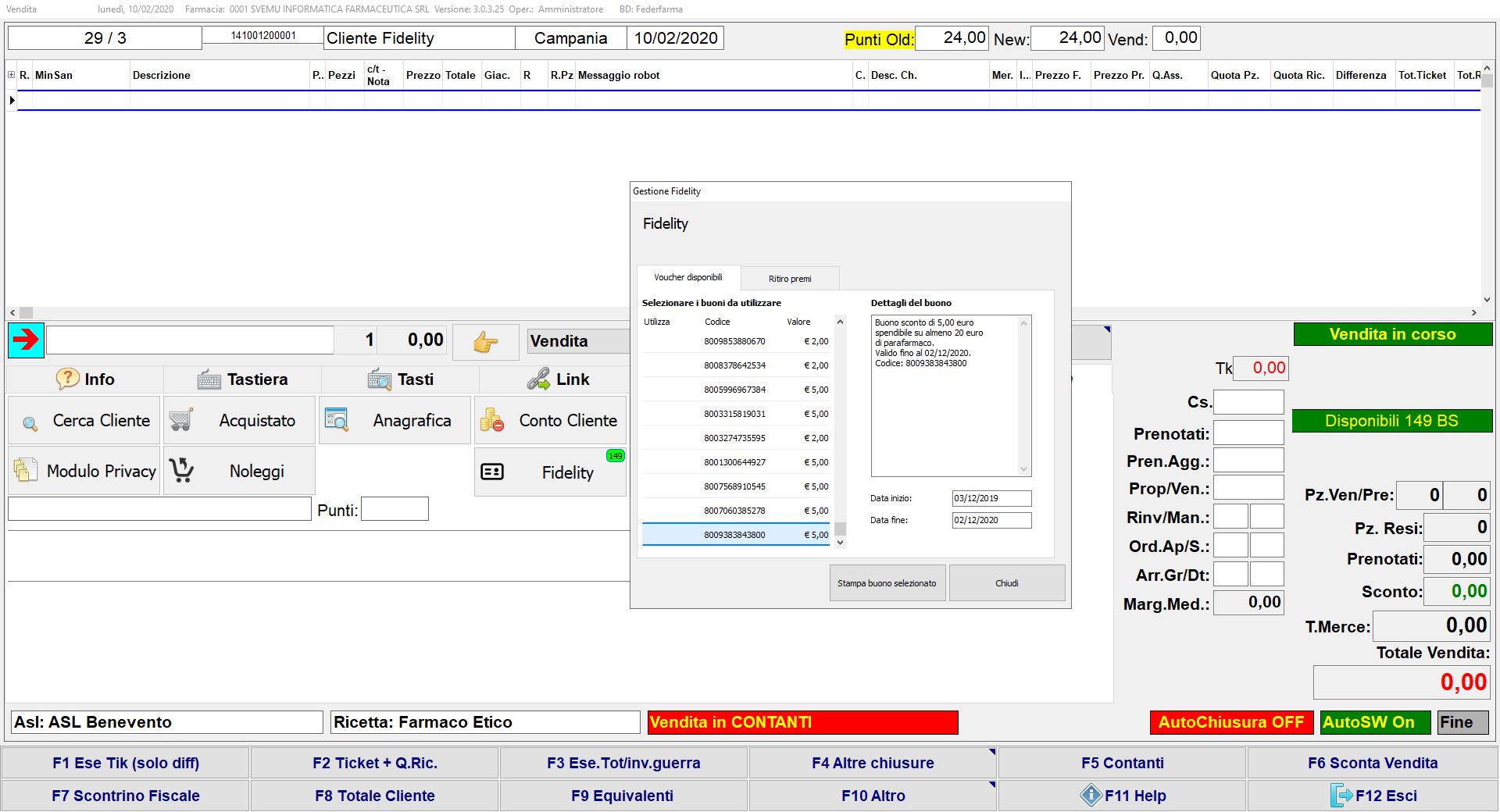Image resolution: width=1500 pixels, height=812 pixels.
Task: Toggle the AutoChiusura OFF indicator
Action: pyautogui.click(x=1230, y=722)
